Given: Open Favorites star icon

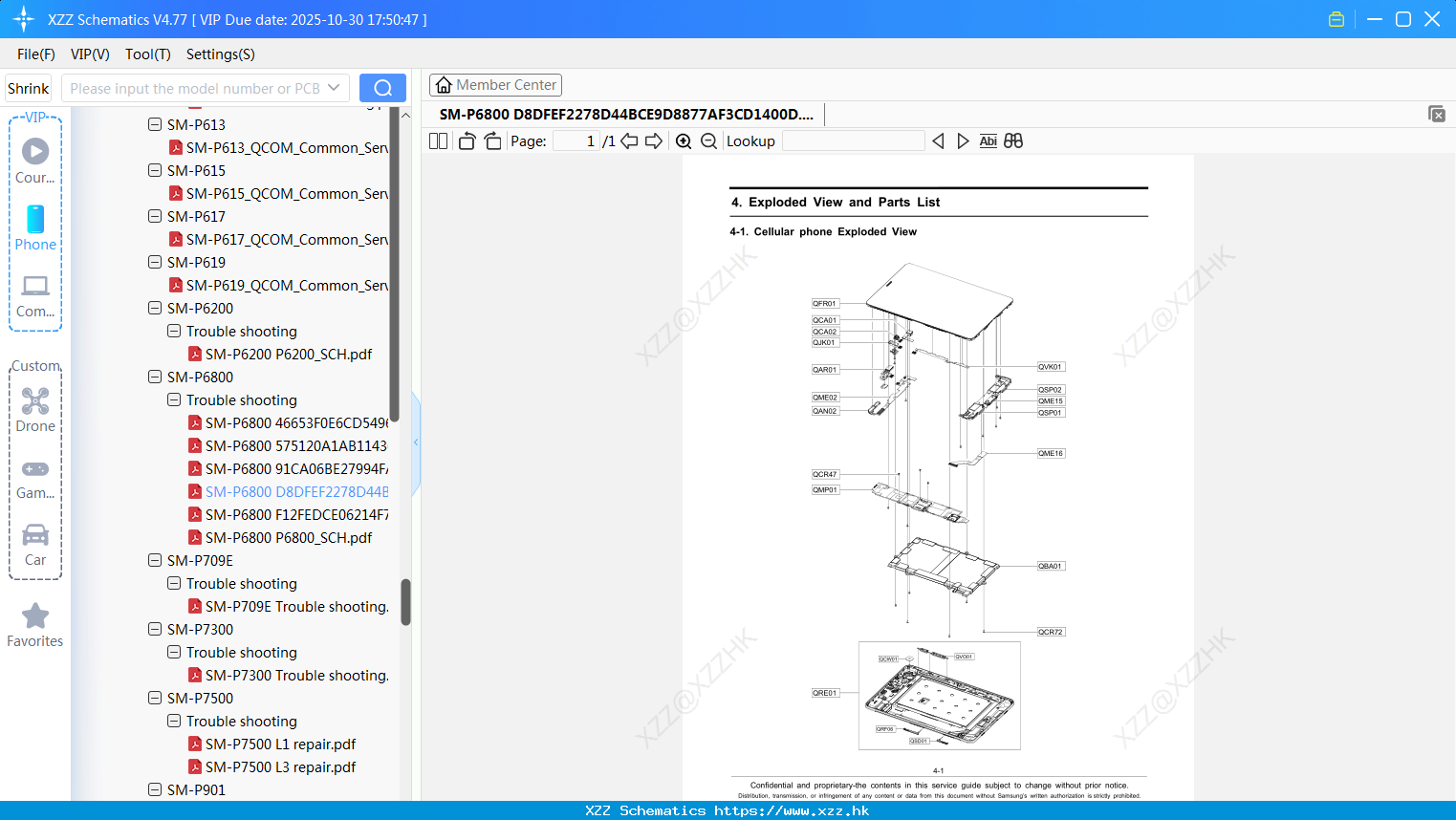Looking at the screenshot, I should [35, 625].
